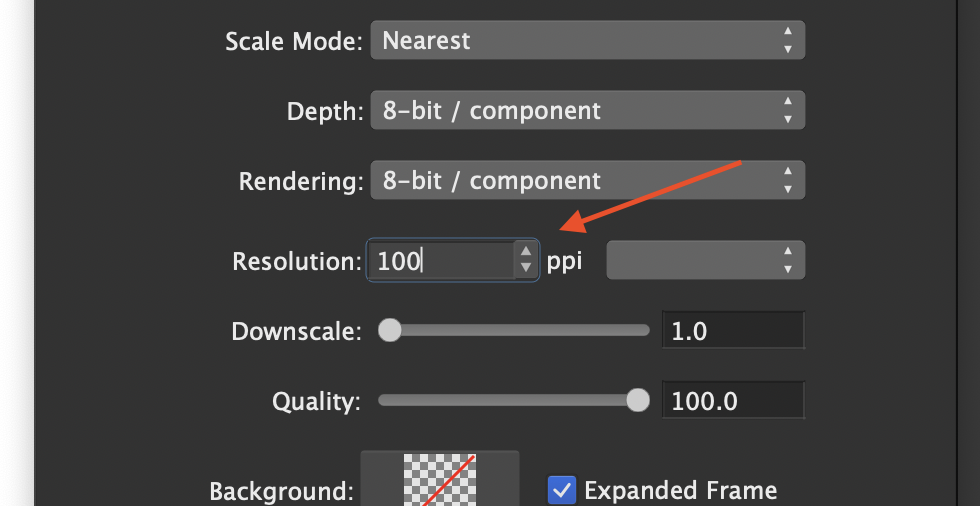
Task: Click the Downscale value field showing 1.0
Action: click(732, 331)
